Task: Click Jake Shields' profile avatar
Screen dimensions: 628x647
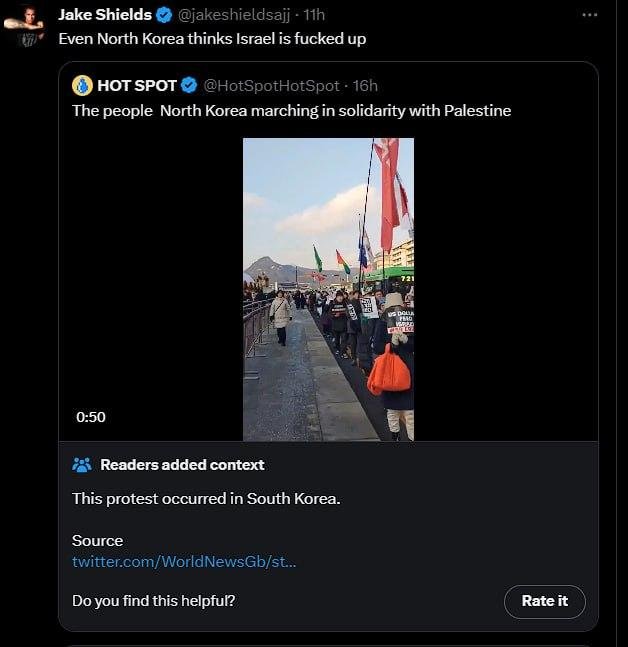Action: click(26, 26)
